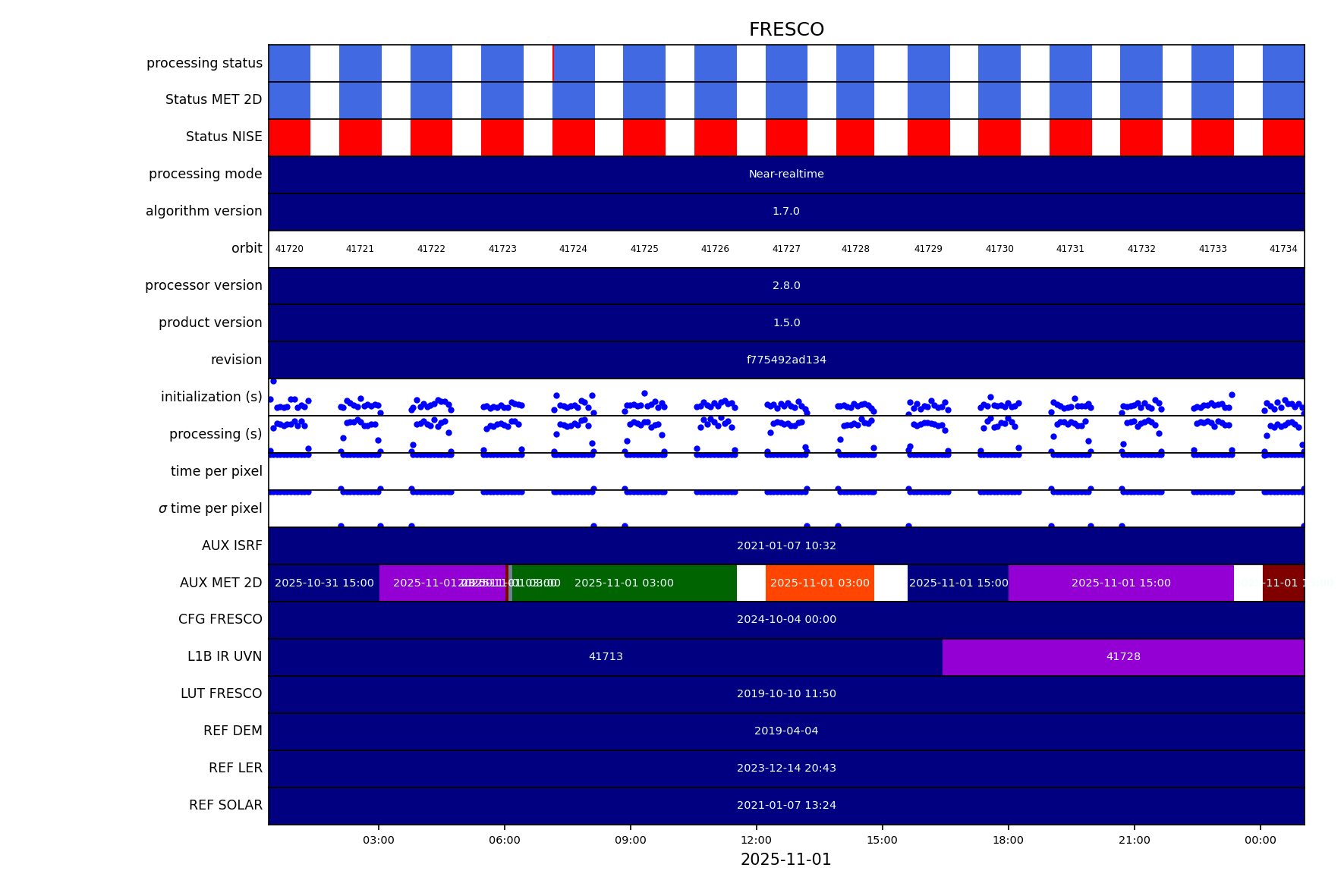Image resolution: width=1344 pixels, height=896 pixels.
Task: Click the 2025-11-01 axis date label
Action: [x=786, y=860]
